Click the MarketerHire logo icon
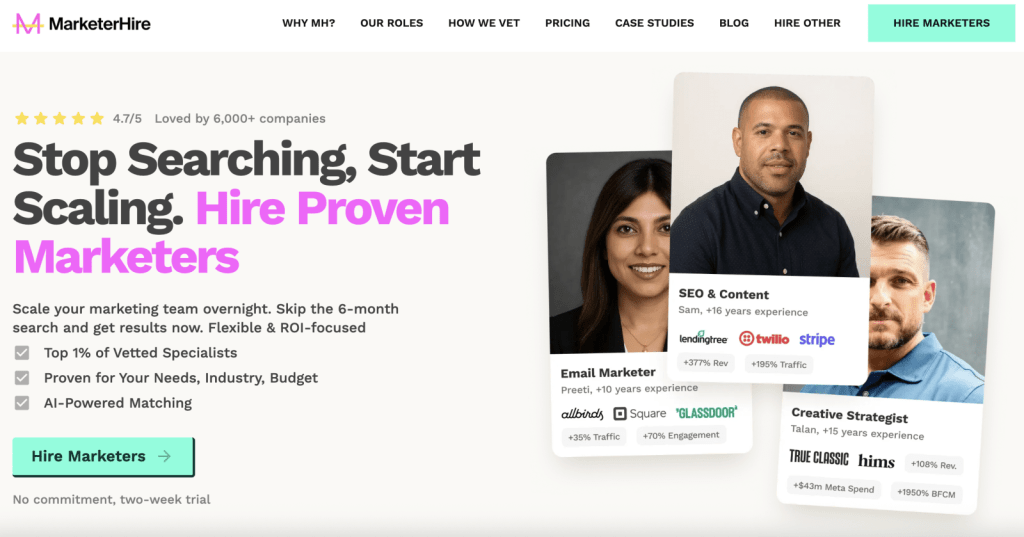The width and height of the screenshot is (1024, 537). (27, 24)
